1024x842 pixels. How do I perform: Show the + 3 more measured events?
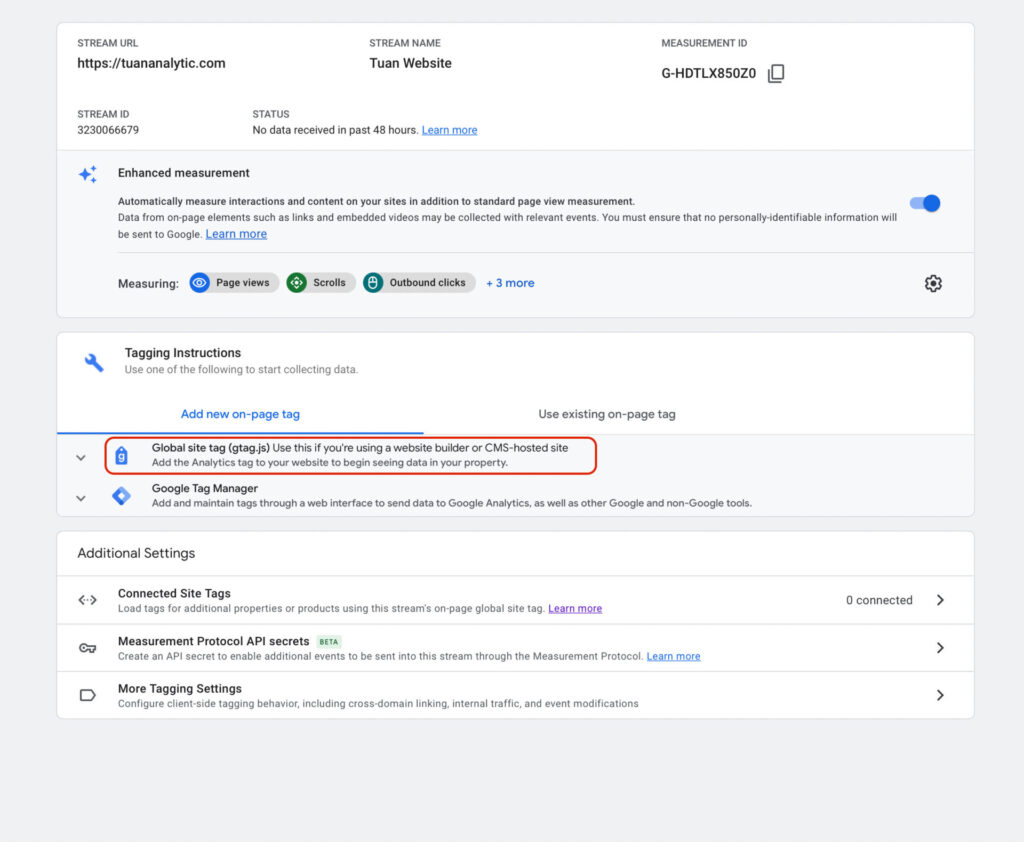[510, 283]
